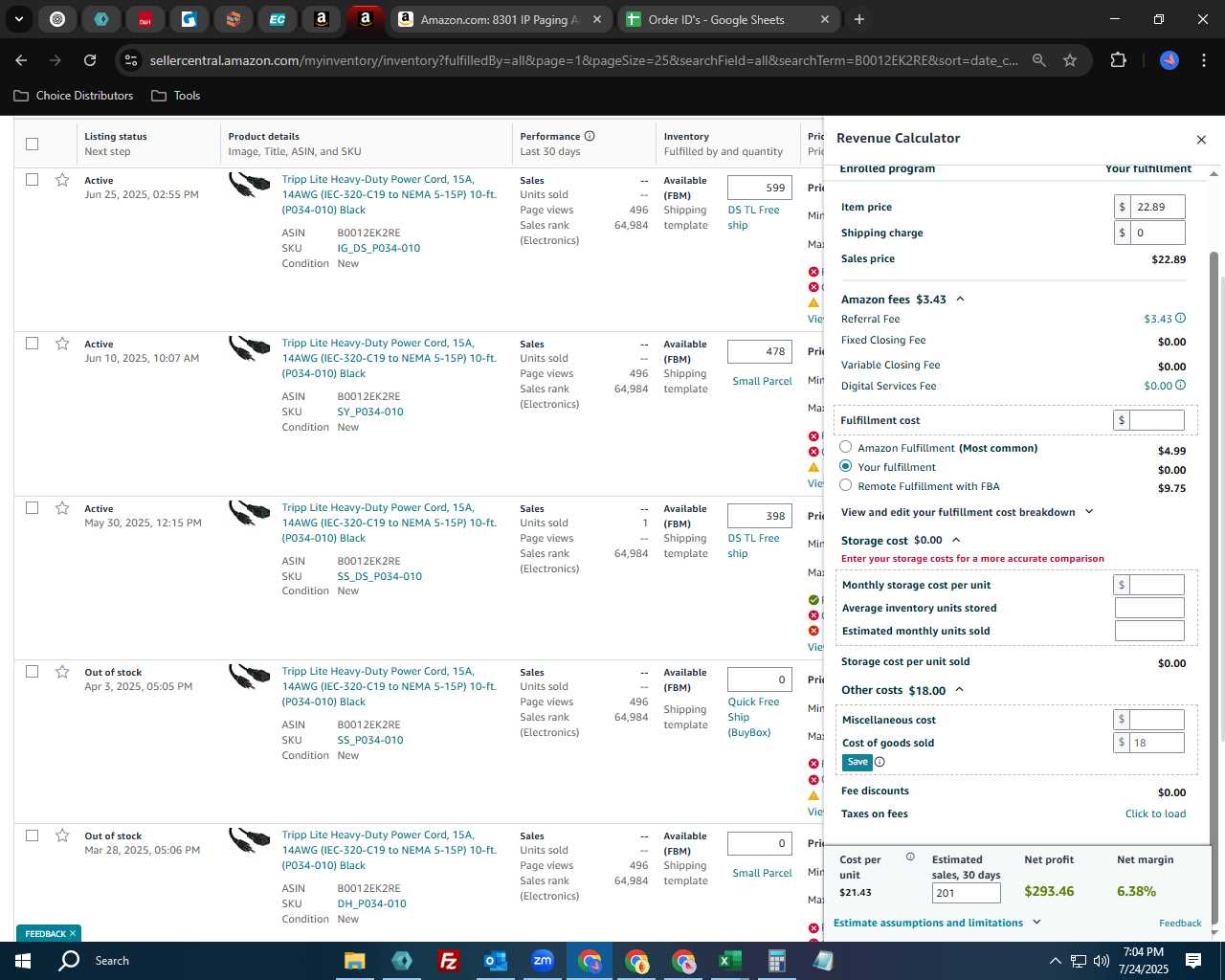Screen dimensions: 1225x980
Task: Edit Estimated sales 30 days field
Action: 966,893
